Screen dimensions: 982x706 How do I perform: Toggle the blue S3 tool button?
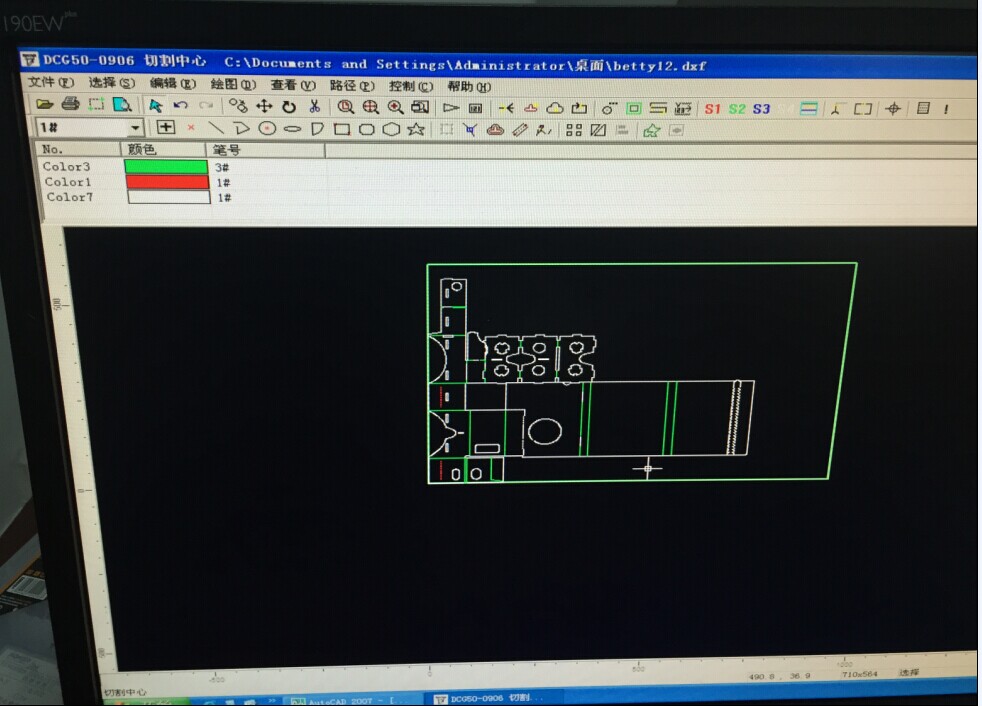click(762, 109)
